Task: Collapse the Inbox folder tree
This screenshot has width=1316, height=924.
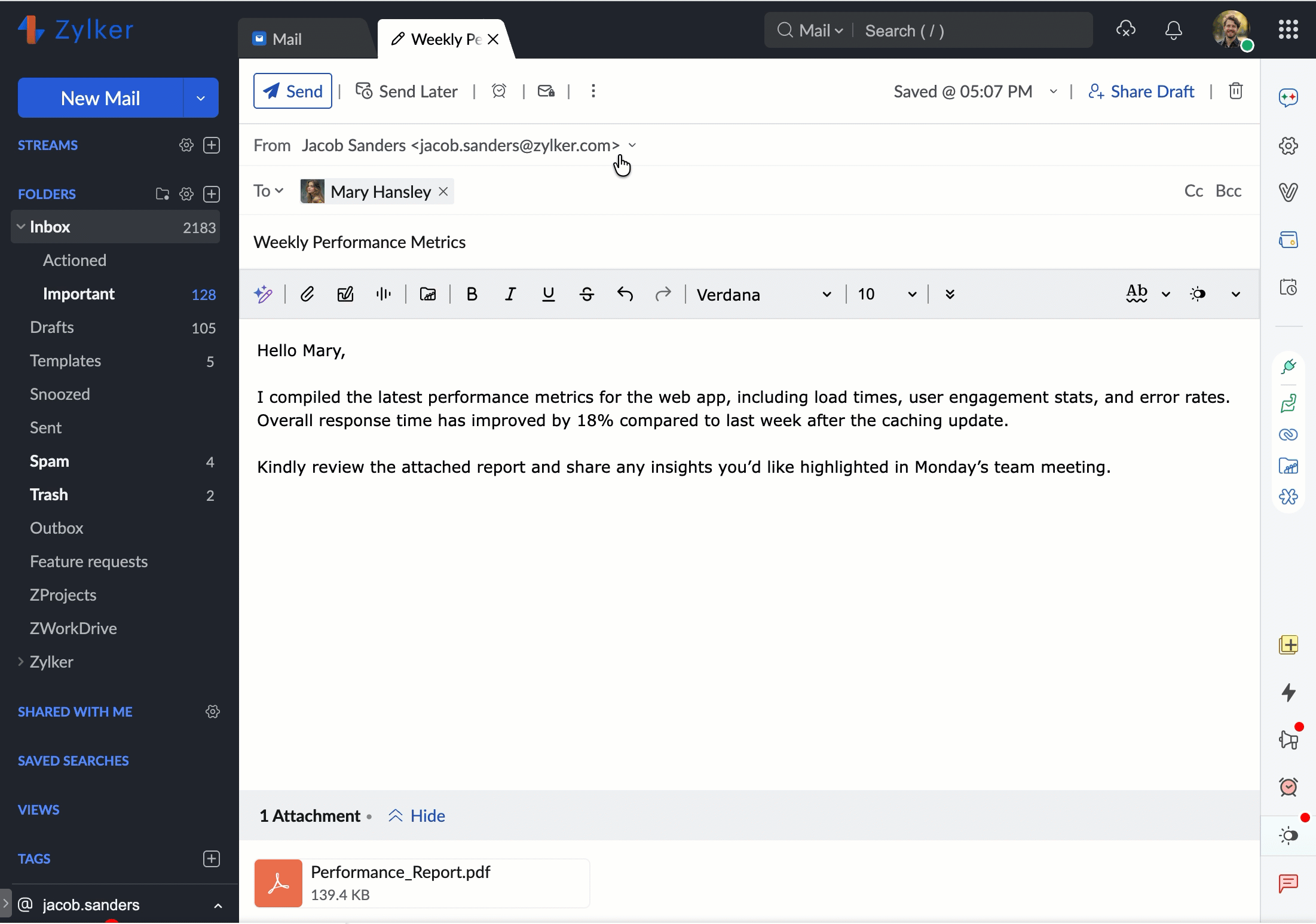Action: pos(21,227)
